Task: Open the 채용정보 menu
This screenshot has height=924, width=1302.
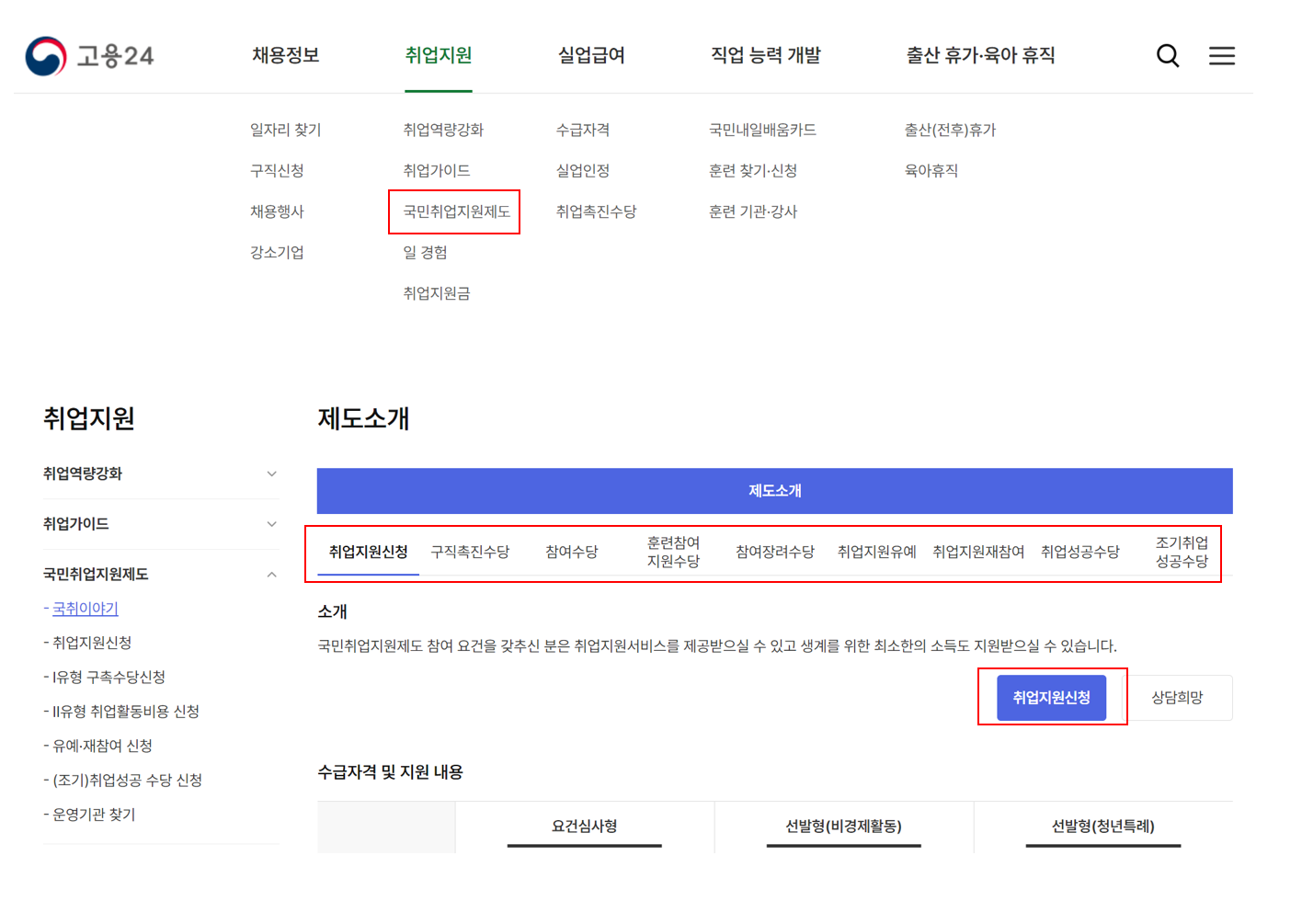Action: click(285, 55)
